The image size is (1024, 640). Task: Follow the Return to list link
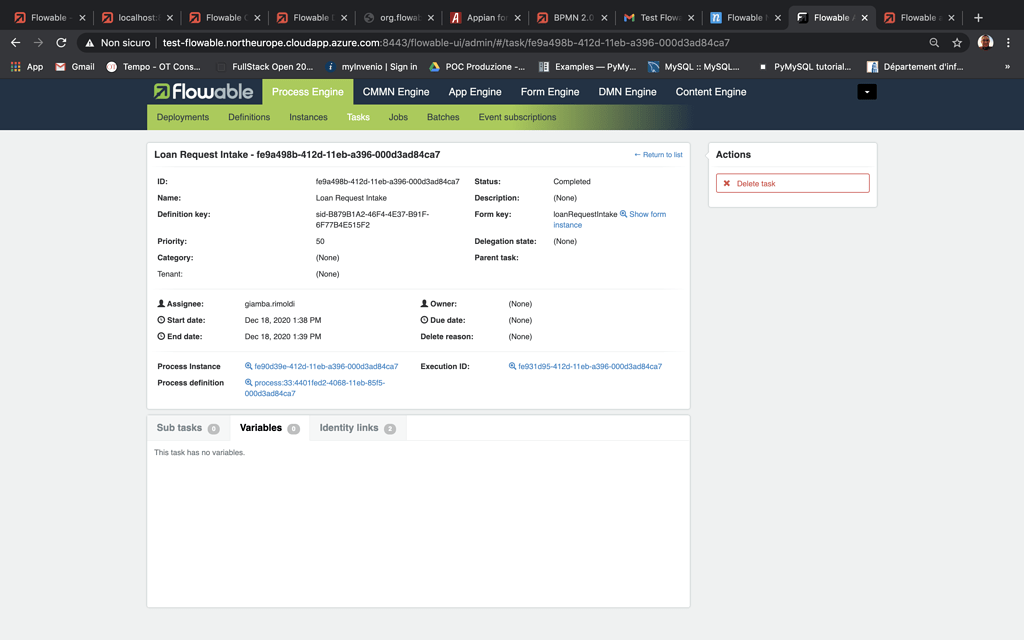(x=658, y=155)
